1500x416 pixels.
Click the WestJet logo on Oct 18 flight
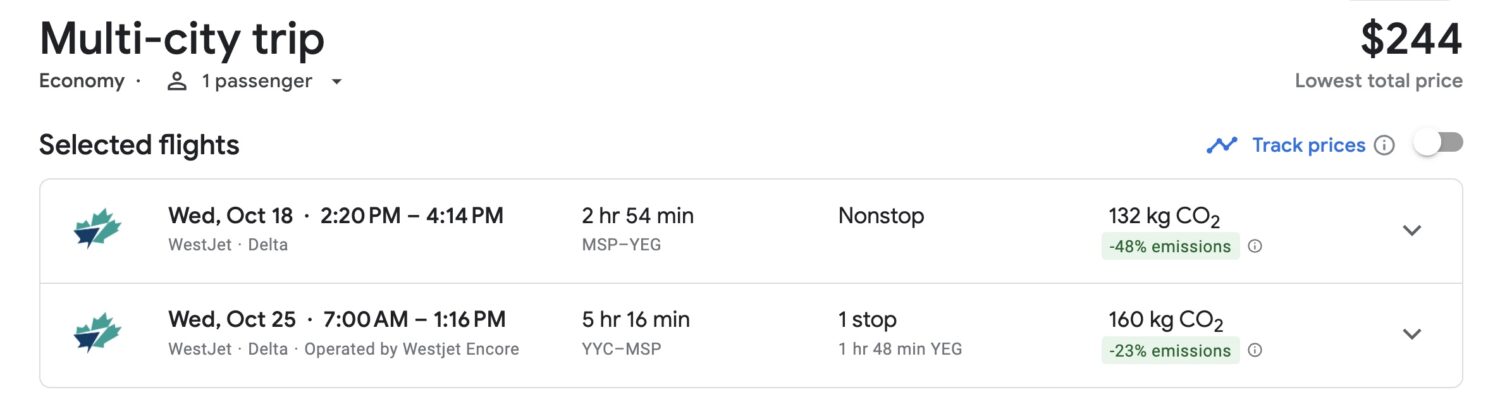(x=97, y=230)
